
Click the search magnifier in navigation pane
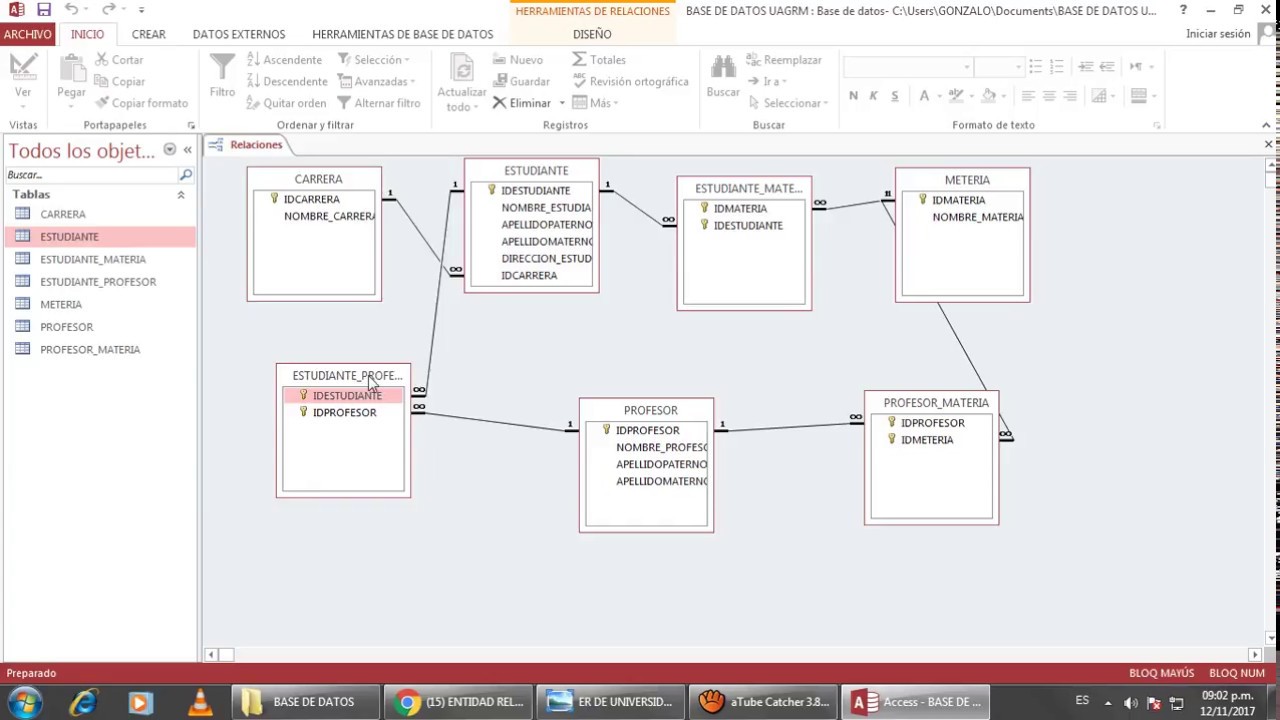click(185, 175)
